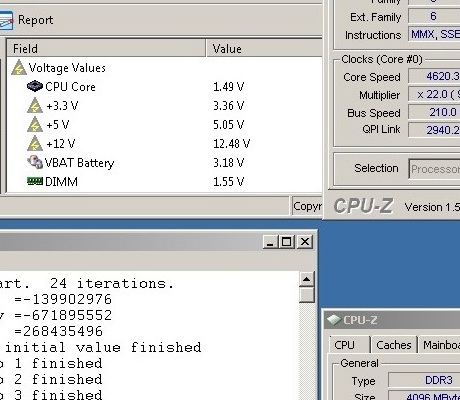Select the DIMM value 1.55 V
460x400 pixels.
(x=228, y=182)
